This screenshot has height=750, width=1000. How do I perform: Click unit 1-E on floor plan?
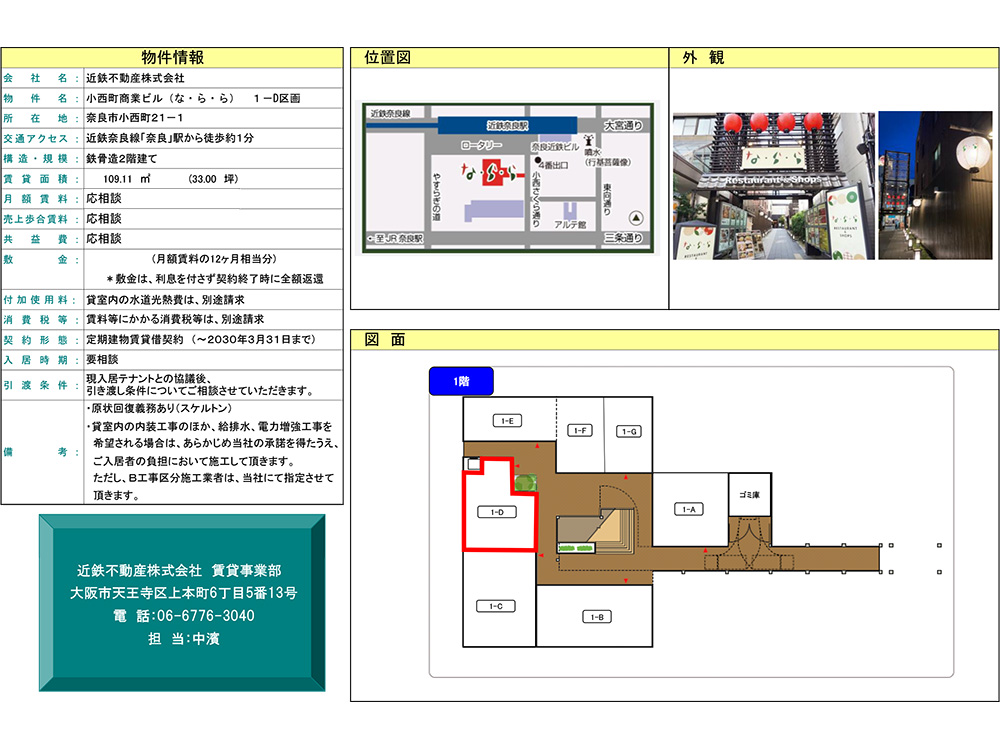507,421
